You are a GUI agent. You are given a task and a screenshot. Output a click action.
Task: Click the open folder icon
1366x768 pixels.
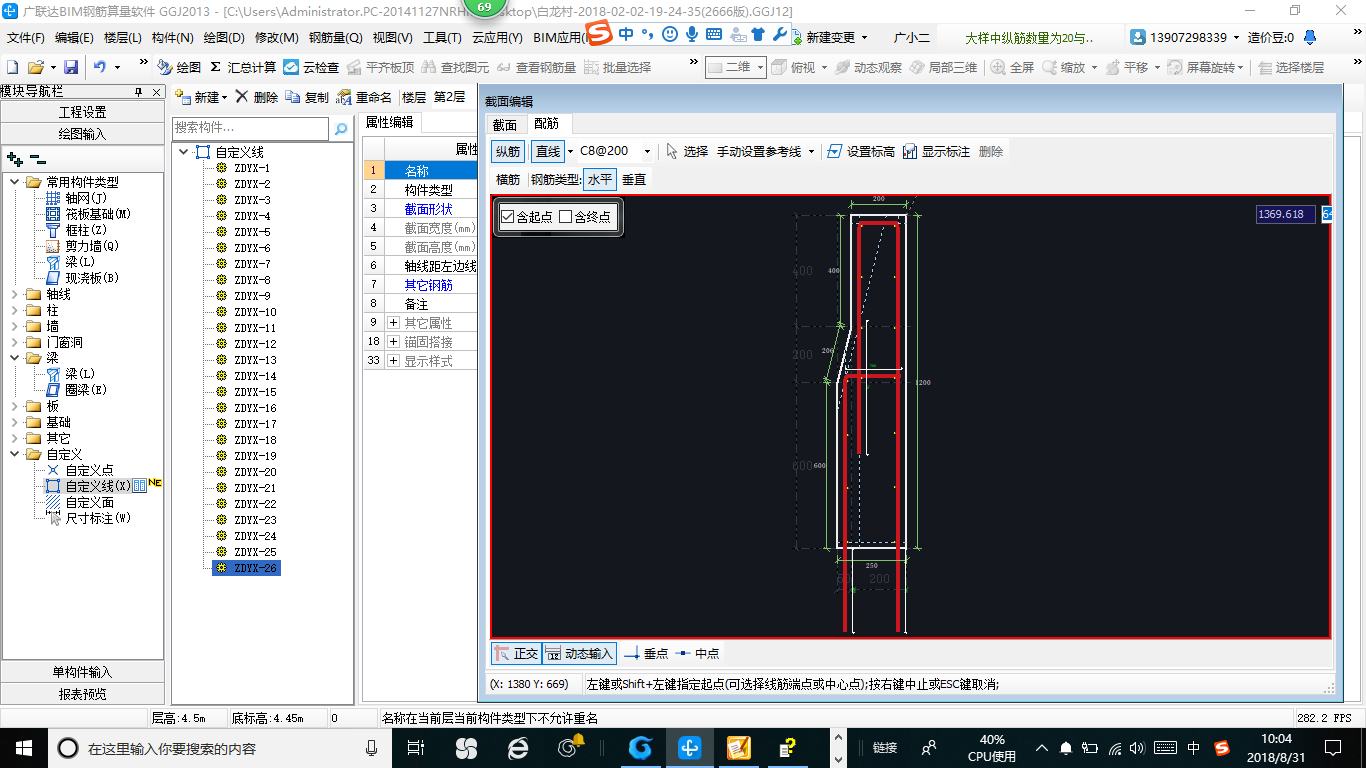click(x=35, y=67)
